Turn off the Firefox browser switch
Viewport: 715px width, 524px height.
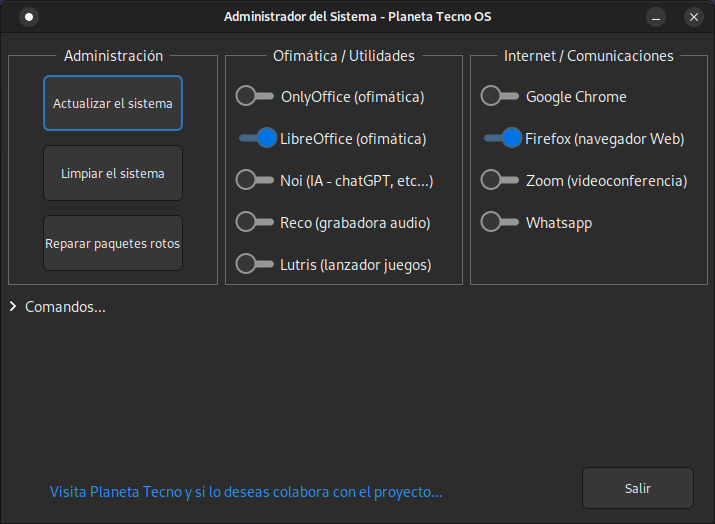pyautogui.click(x=502, y=138)
